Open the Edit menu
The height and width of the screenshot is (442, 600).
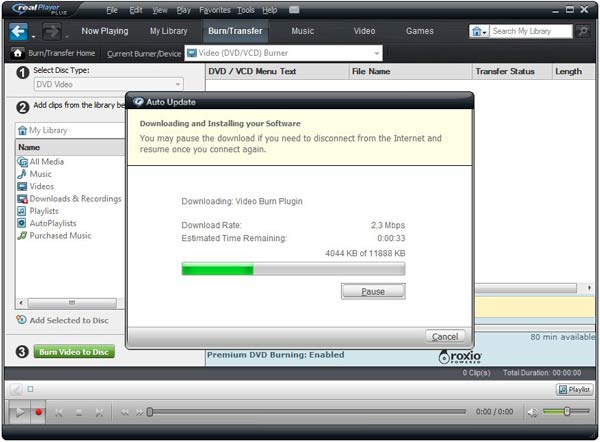135,10
